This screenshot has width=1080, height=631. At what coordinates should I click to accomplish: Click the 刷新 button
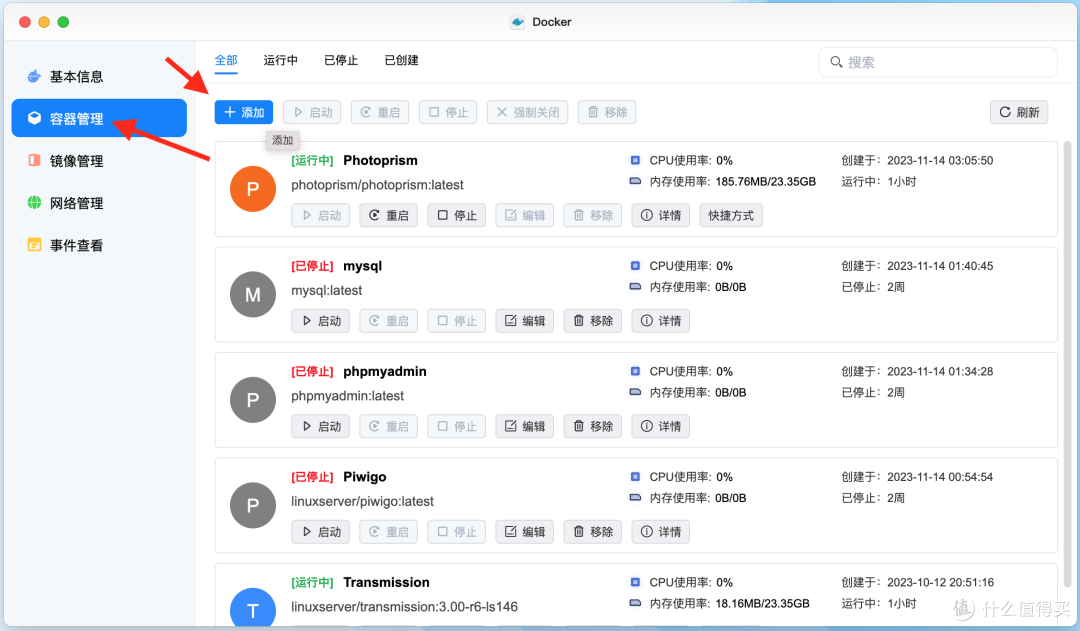(1019, 112)
